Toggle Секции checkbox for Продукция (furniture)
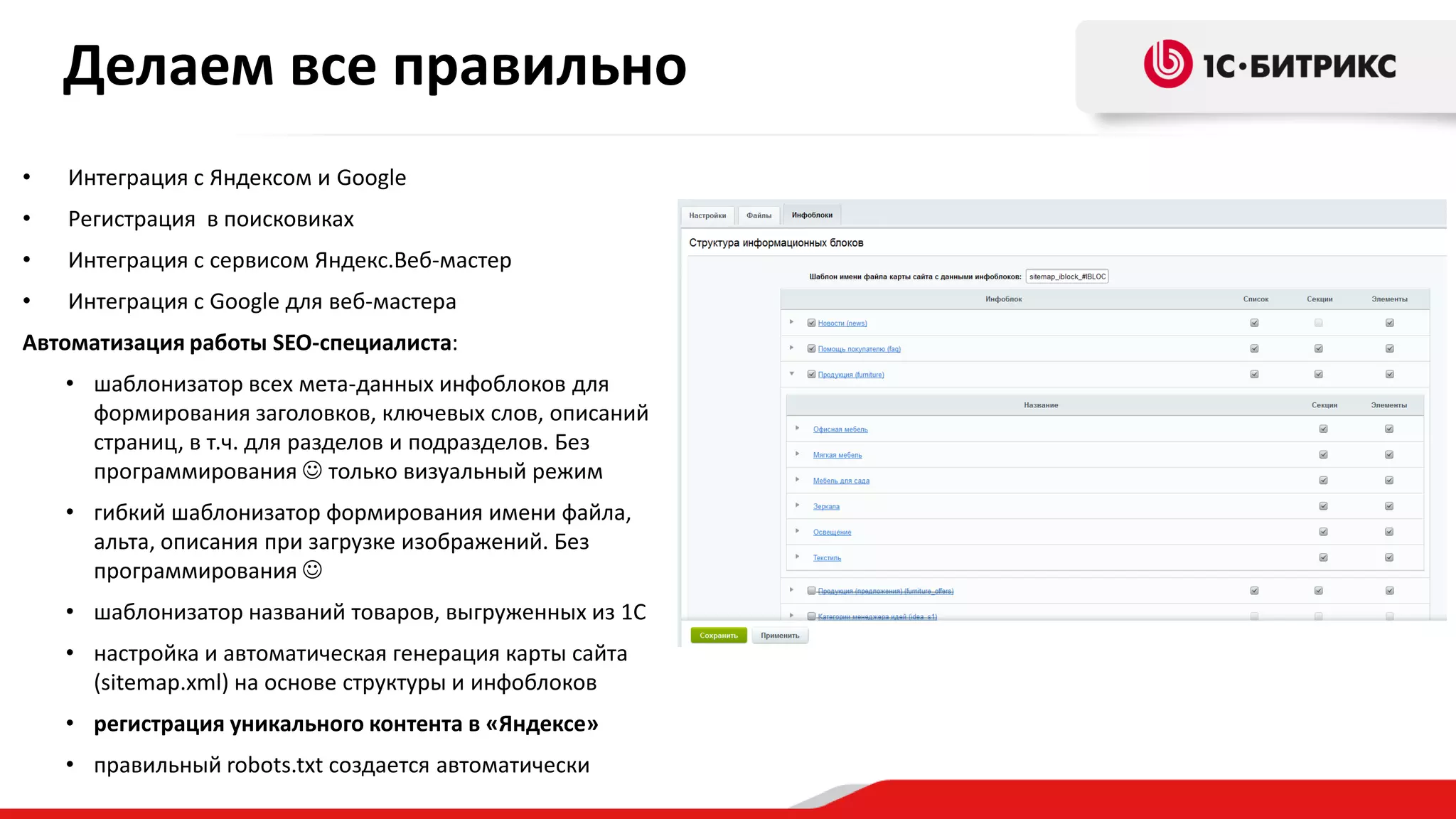Image resolution: width=1456 pixels, height=819 pixels. pos(1319,374)
